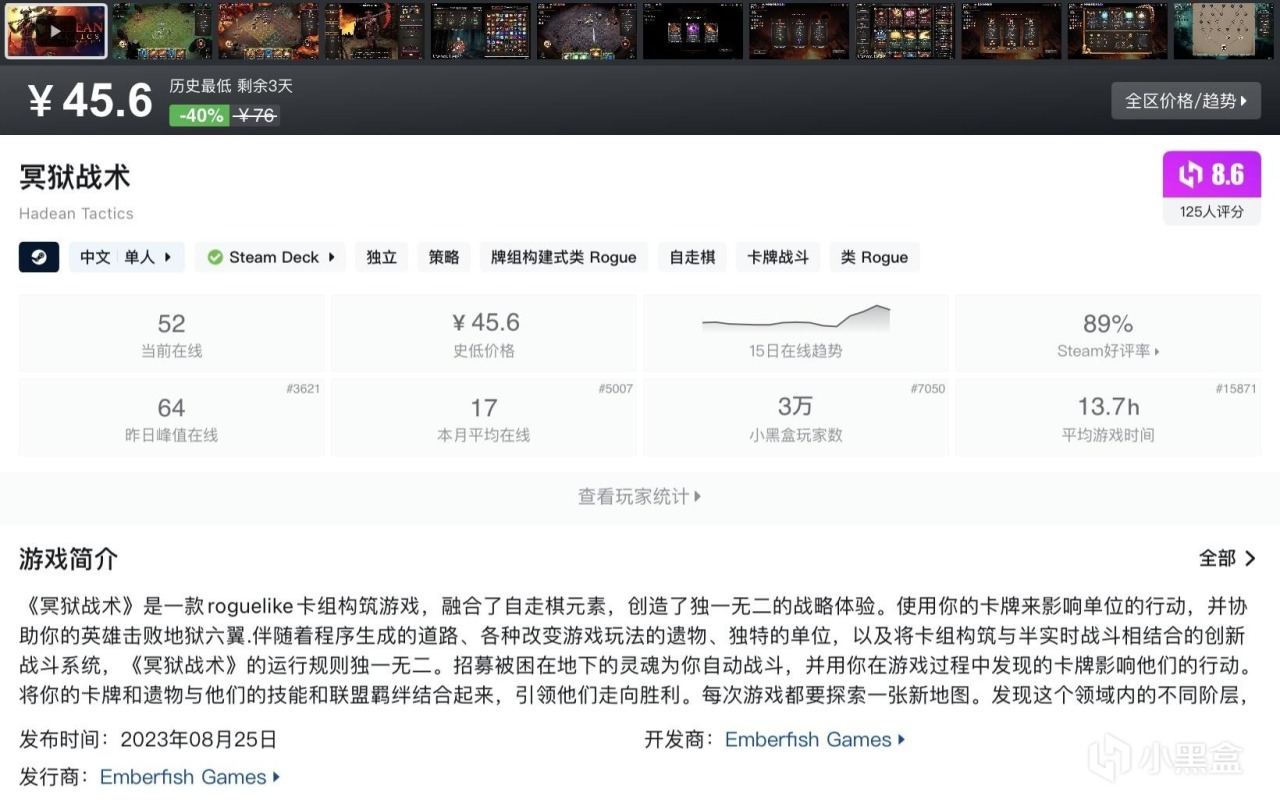This screenshot has height=803, width=1280.
Task: Open the sixth screenshot thumbnail in the strip
Action: click(586, 31)
